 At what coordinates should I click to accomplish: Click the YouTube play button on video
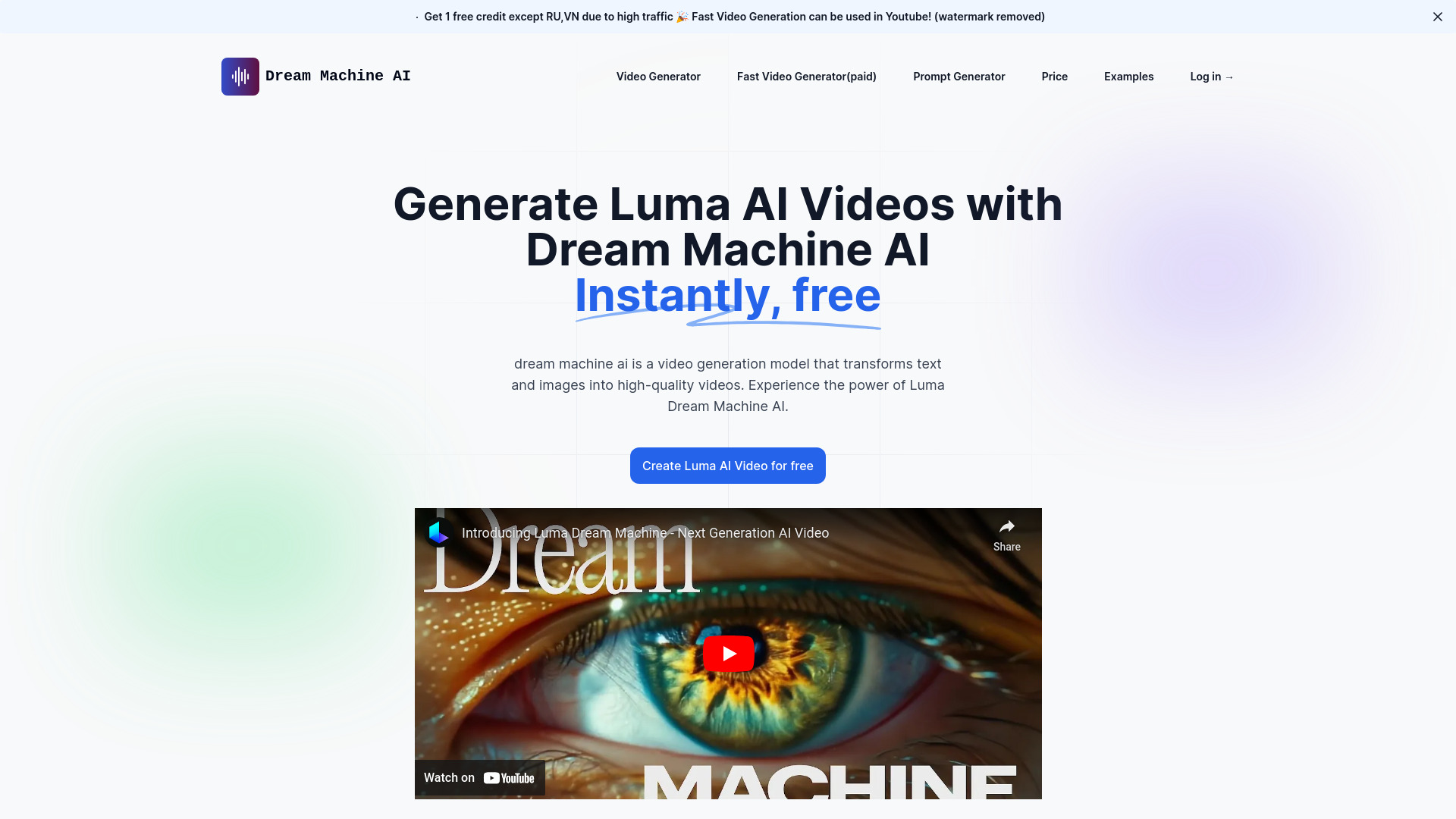pyautogui.click(x=728, y=654)
